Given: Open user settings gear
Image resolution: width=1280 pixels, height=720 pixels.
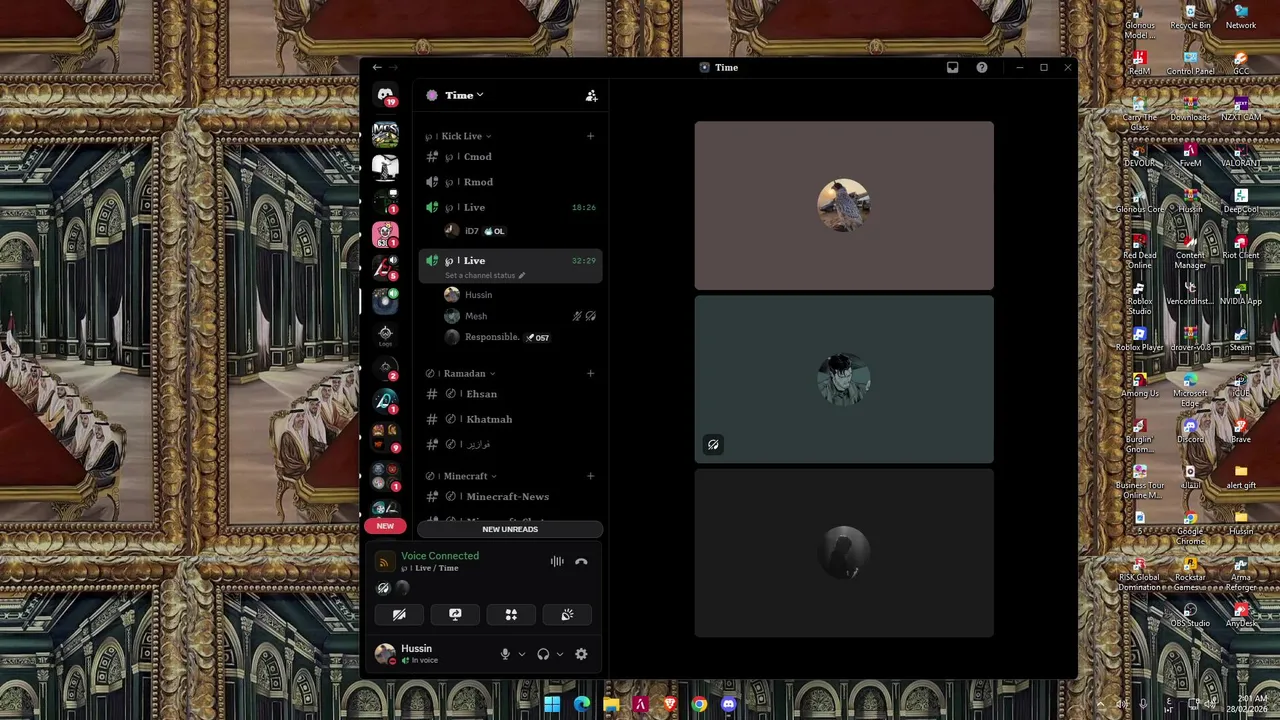Looking at the screenshot, I should pos(581,654).
